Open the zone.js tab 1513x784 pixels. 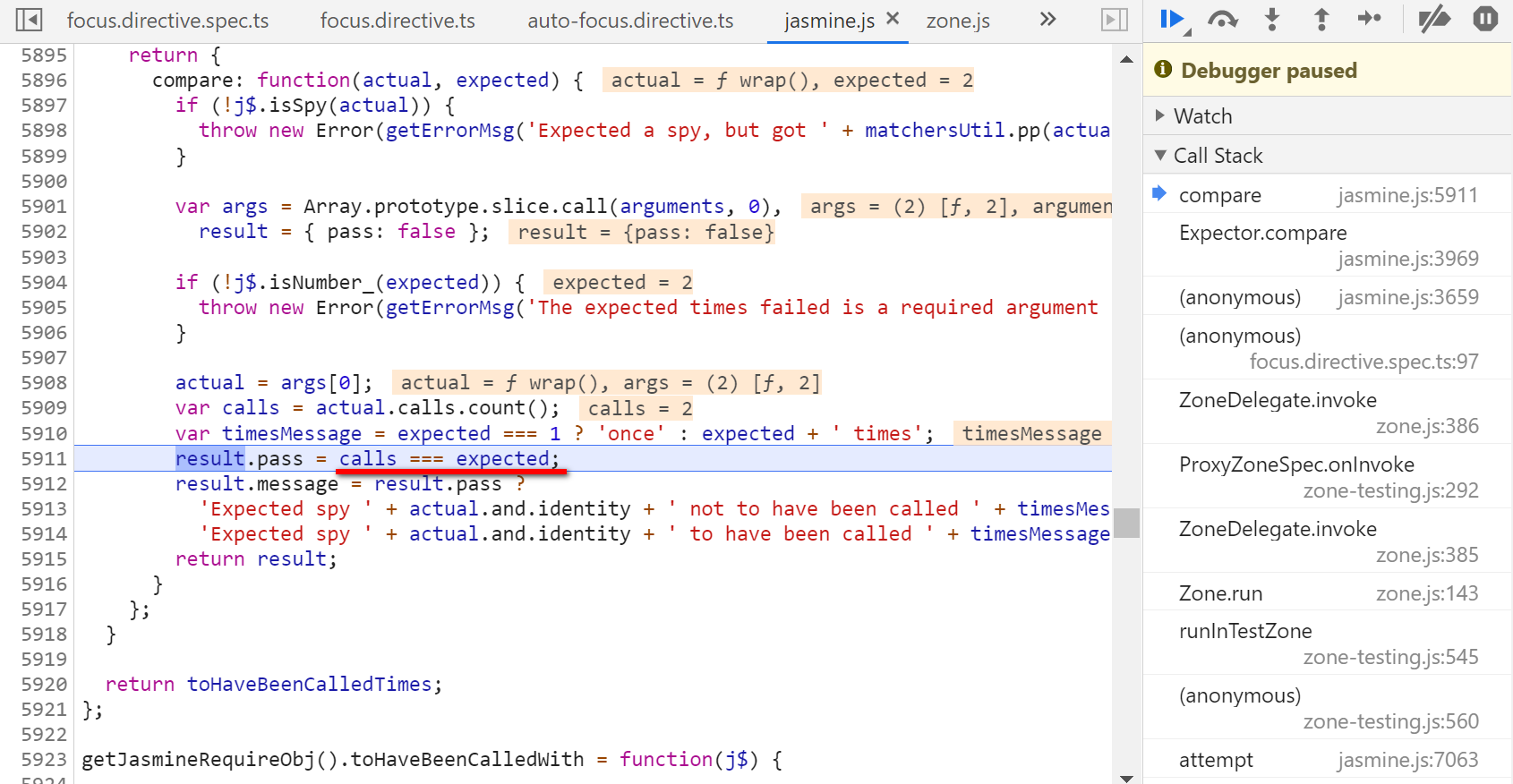tap(958, 21)
